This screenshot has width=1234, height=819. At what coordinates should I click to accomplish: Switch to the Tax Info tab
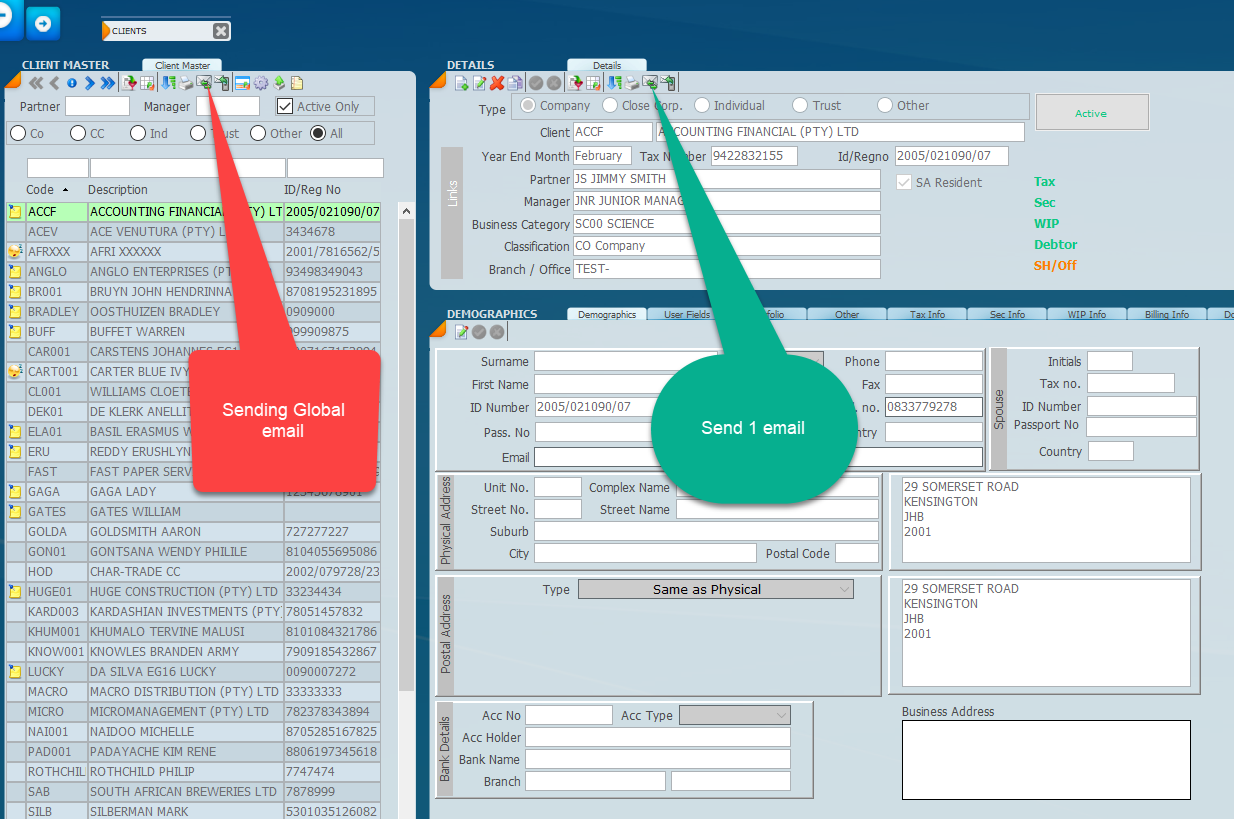927,315
